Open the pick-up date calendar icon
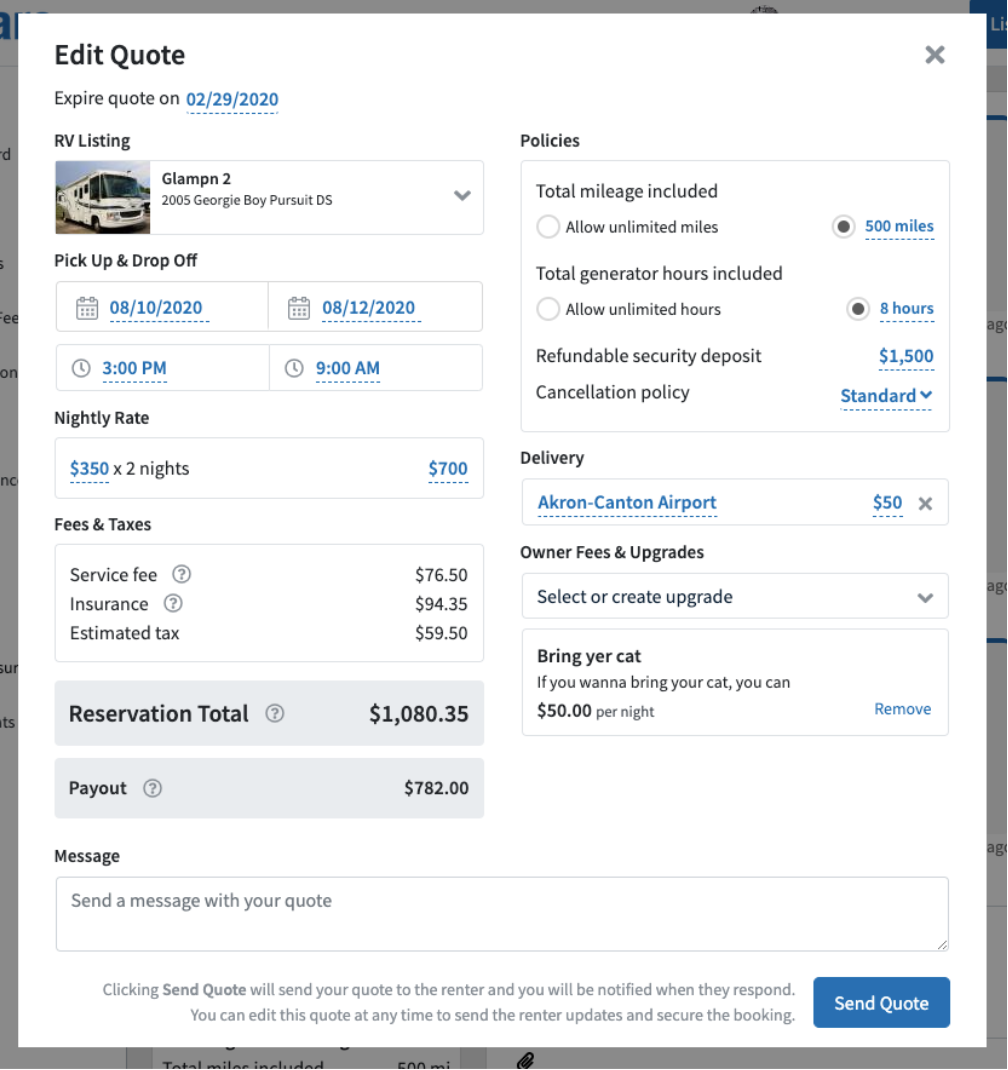The height and width of the screenshot is (1070, 1008). [88, 308]
